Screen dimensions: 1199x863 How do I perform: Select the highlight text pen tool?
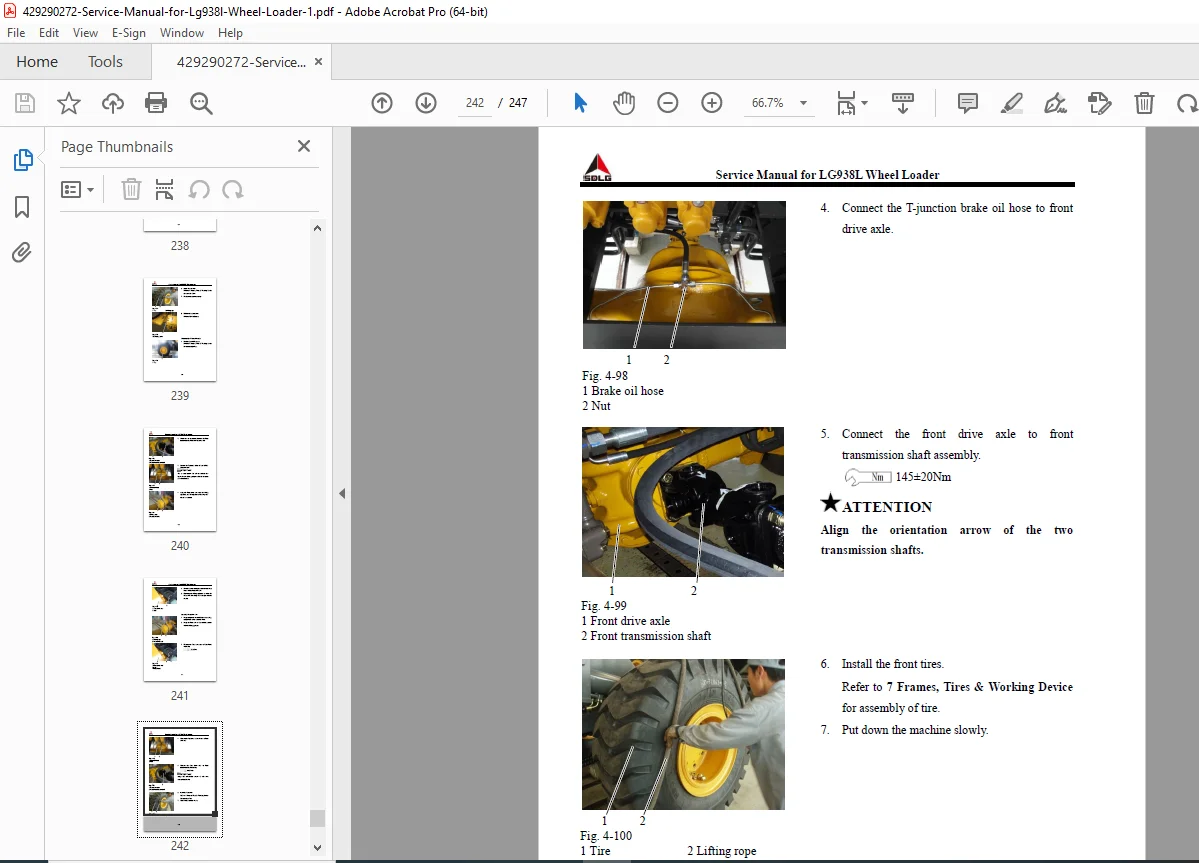point(1012,102)
